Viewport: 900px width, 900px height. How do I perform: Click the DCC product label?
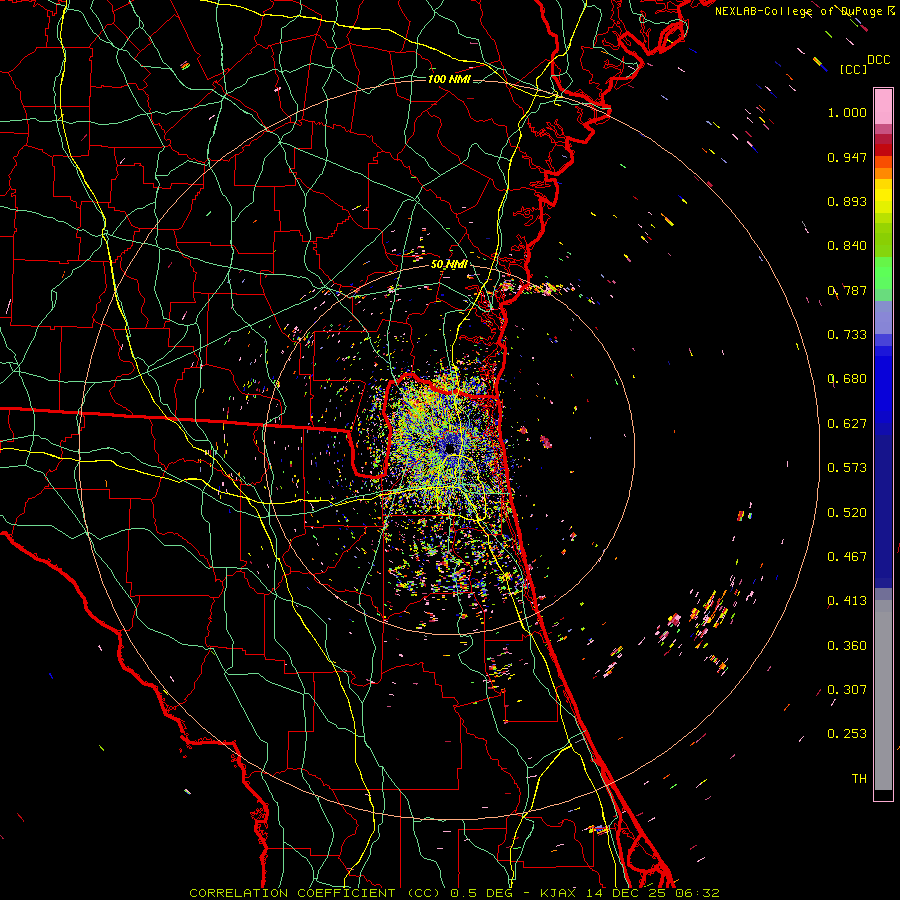point(878,60)
